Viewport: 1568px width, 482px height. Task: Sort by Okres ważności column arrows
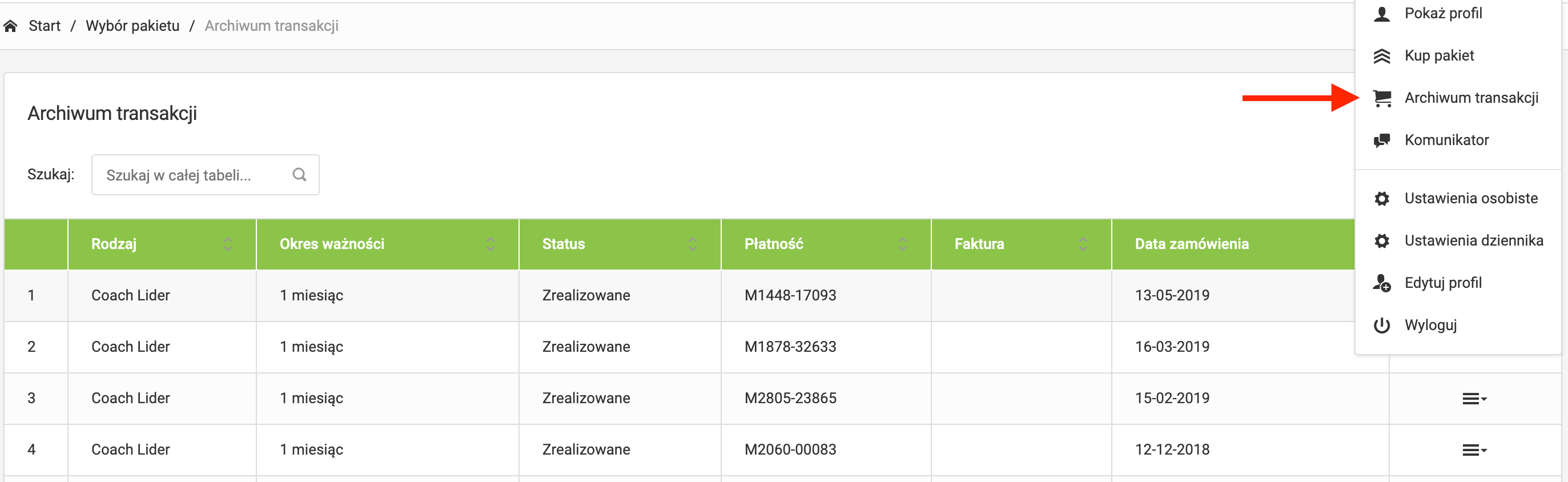tap(490, 244)
